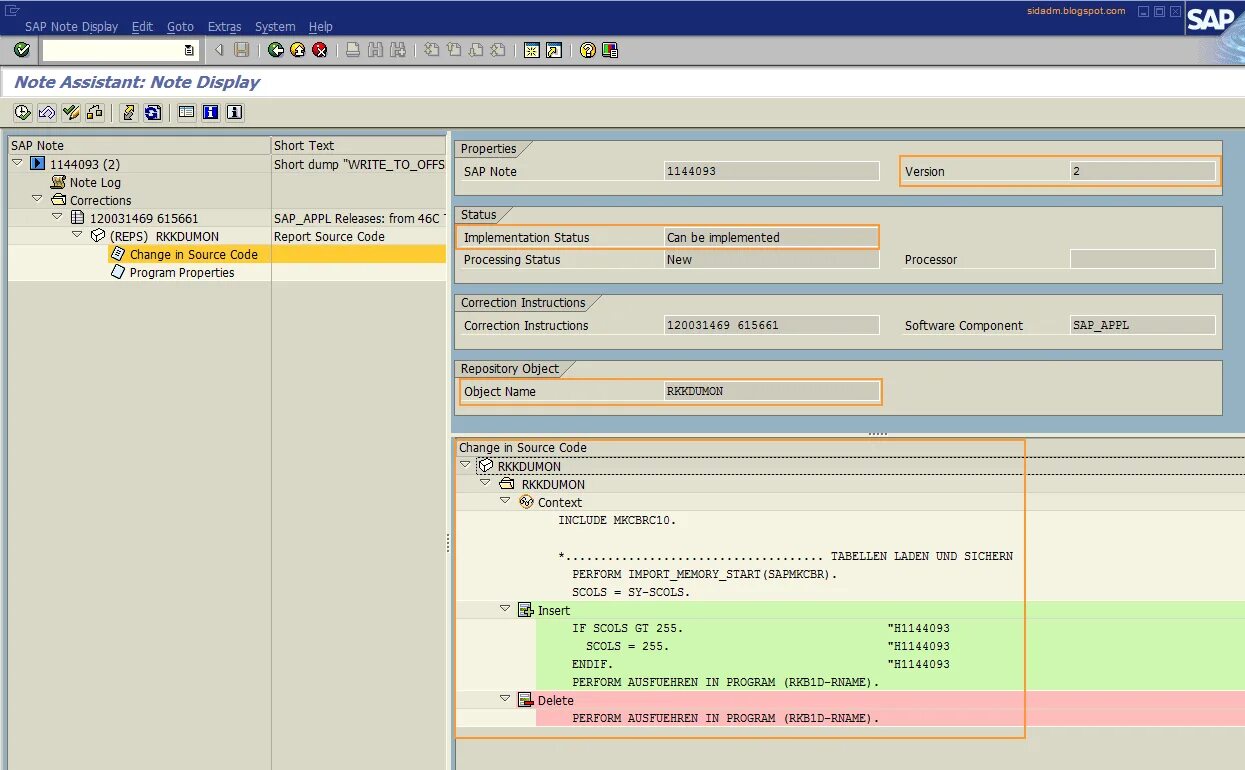Image resolution: width=1245 pixels, height=770 pixels.
Task: Collapse the 1144093 (2) note node
Action: (x=17, y=163)
